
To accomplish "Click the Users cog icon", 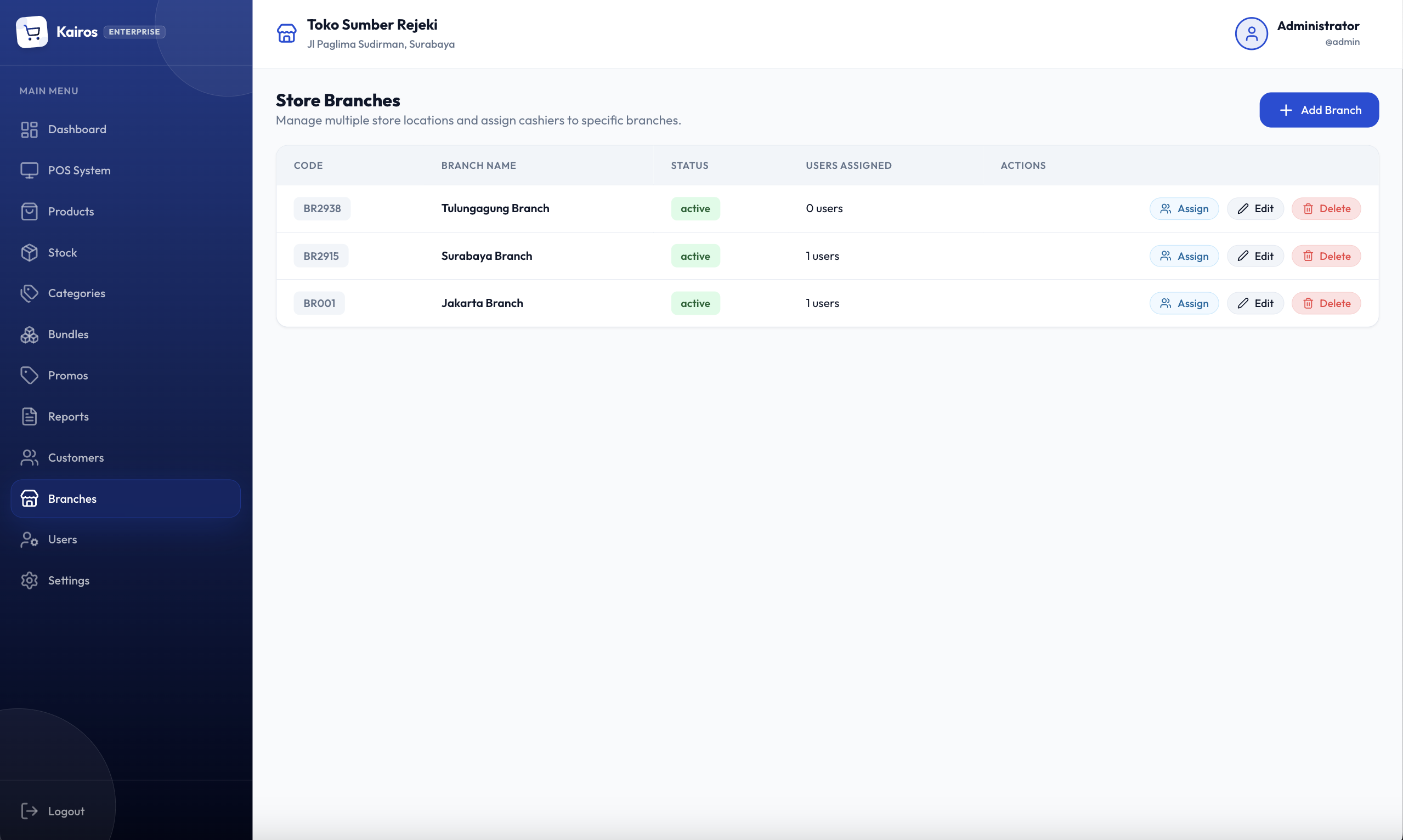I will click(29, 540).
